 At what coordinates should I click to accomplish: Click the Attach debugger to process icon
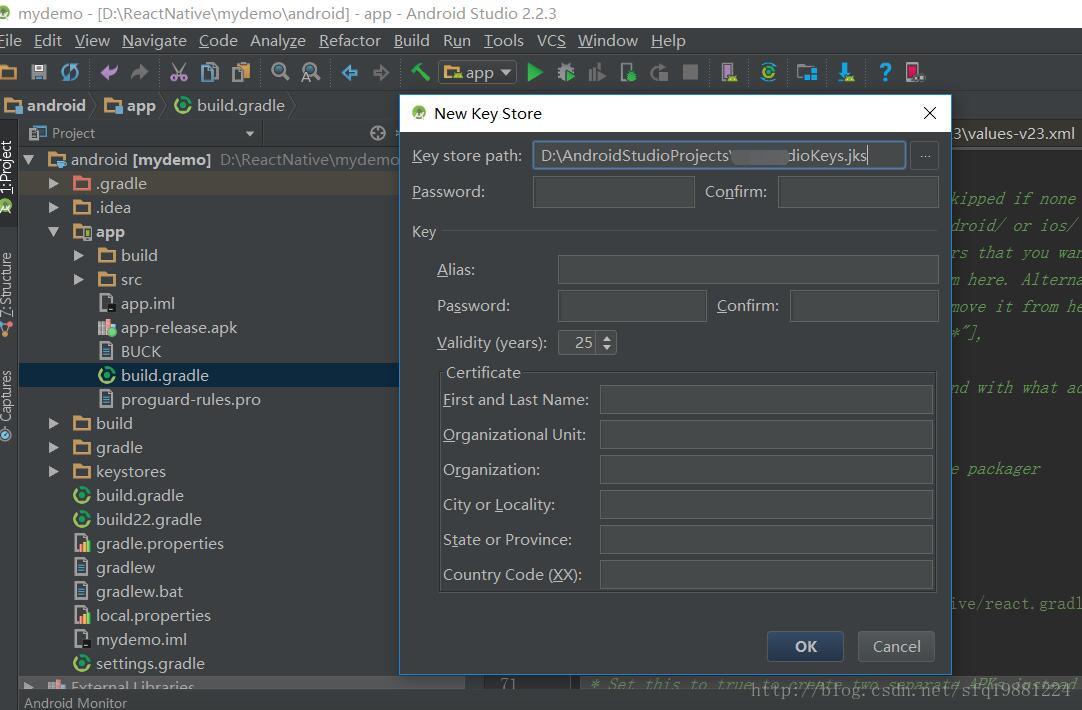(628, 72)
